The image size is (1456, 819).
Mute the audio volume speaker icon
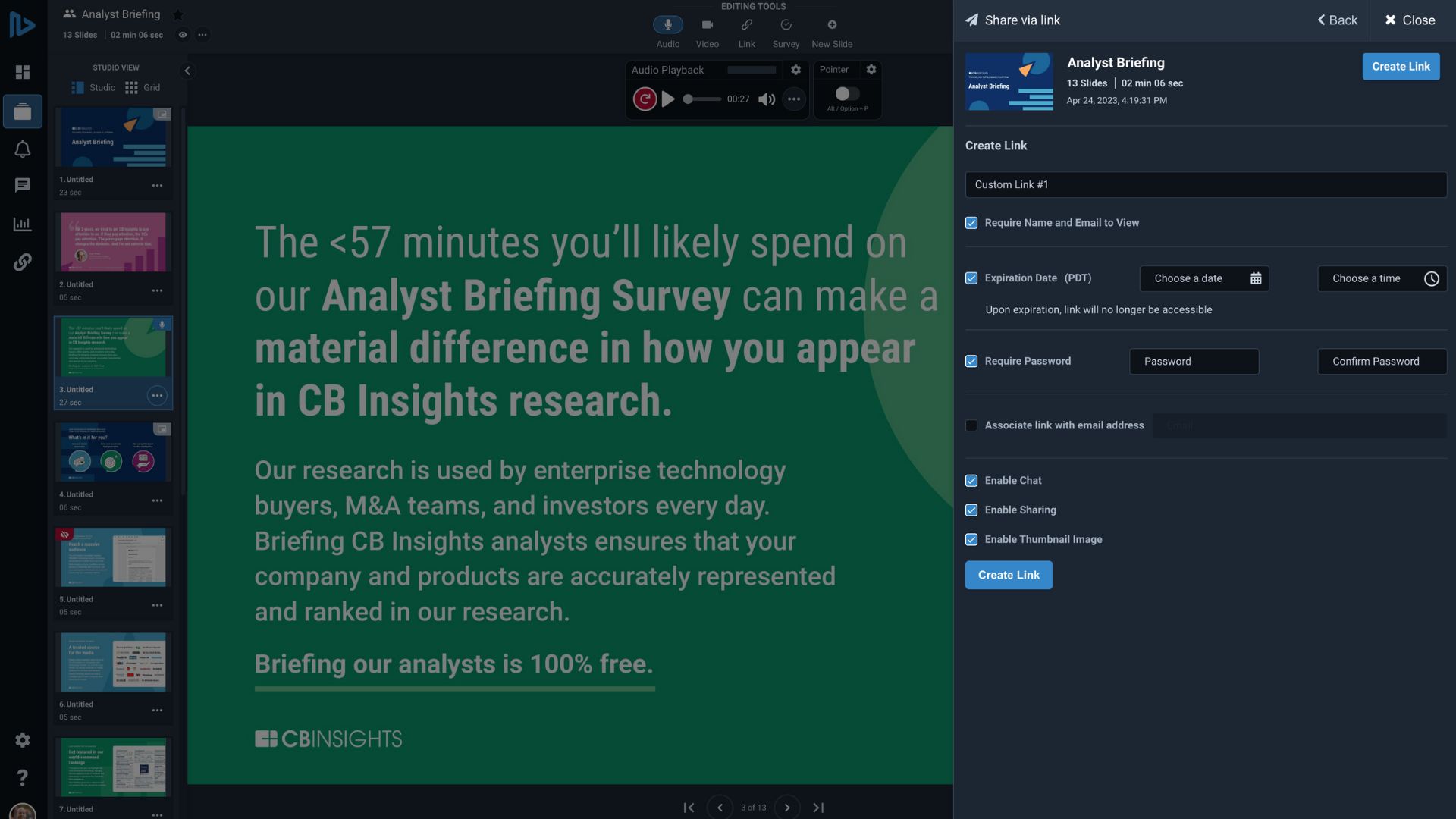pyautogui.click(x=767, y=99)
